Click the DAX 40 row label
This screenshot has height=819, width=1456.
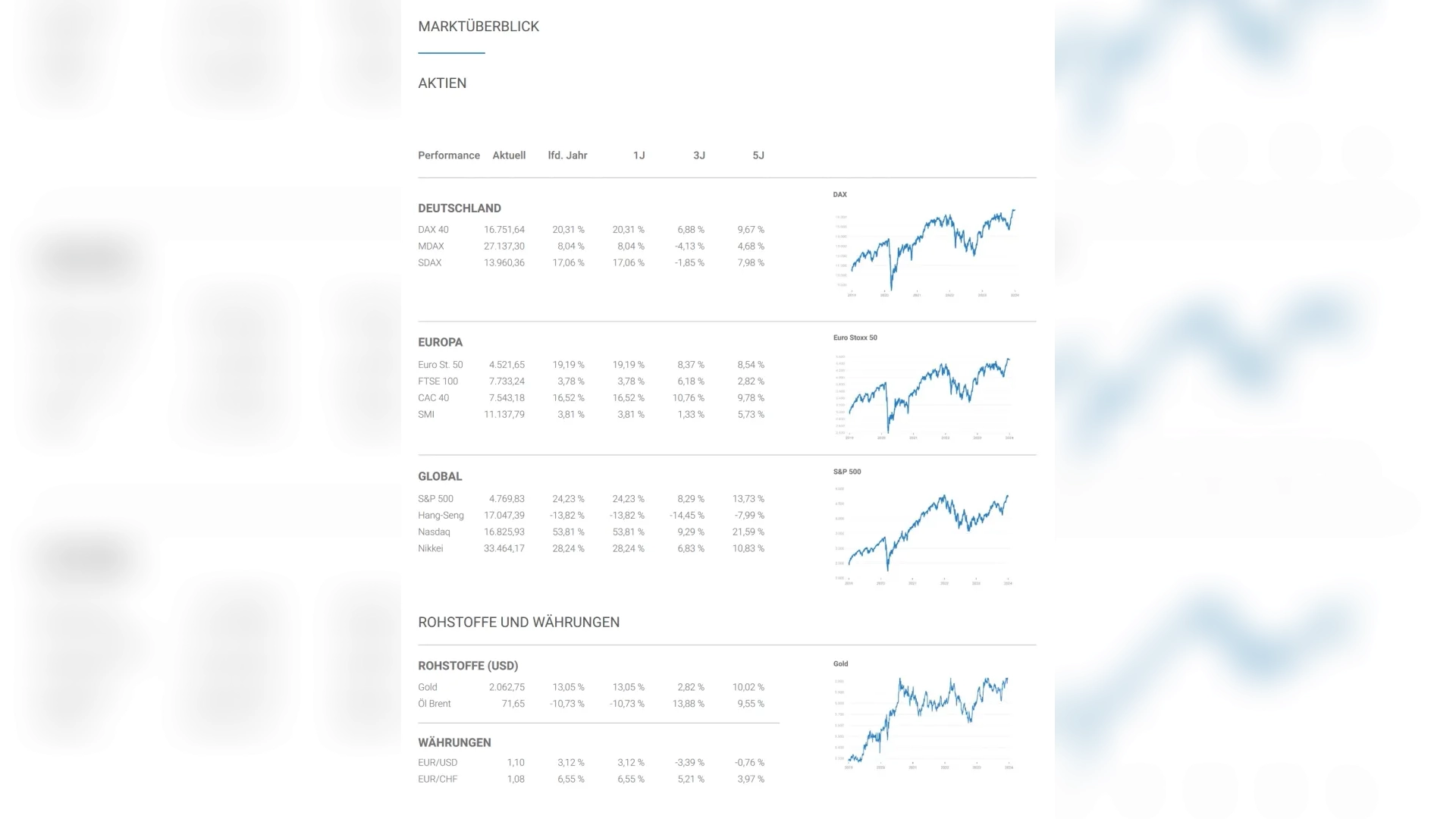click(x=433, y=230)
